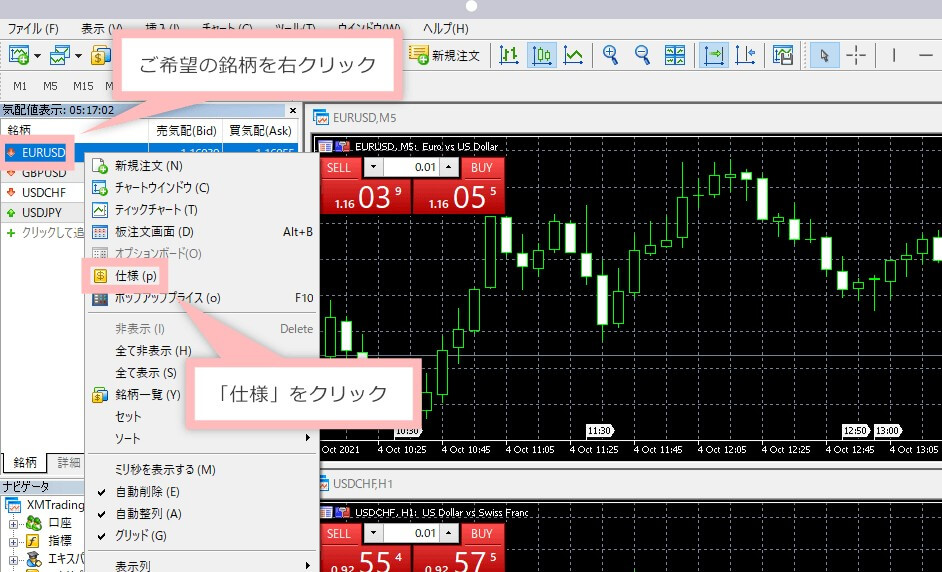The width and height of the screenshot is (942, 572).
Task: Click the 新規注文 menu item icon
Action: (100, 166)
